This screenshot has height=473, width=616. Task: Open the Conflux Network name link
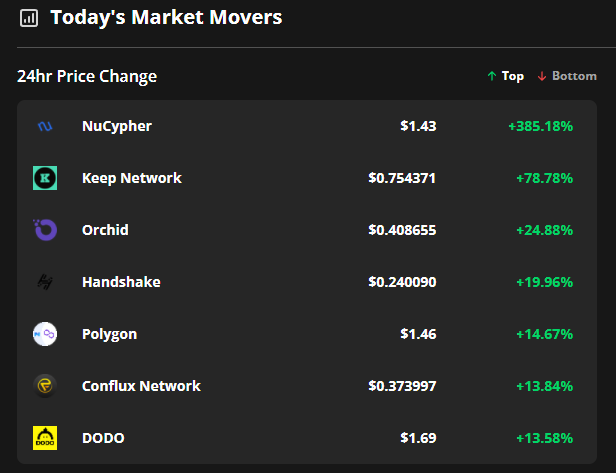coord(141,386)
